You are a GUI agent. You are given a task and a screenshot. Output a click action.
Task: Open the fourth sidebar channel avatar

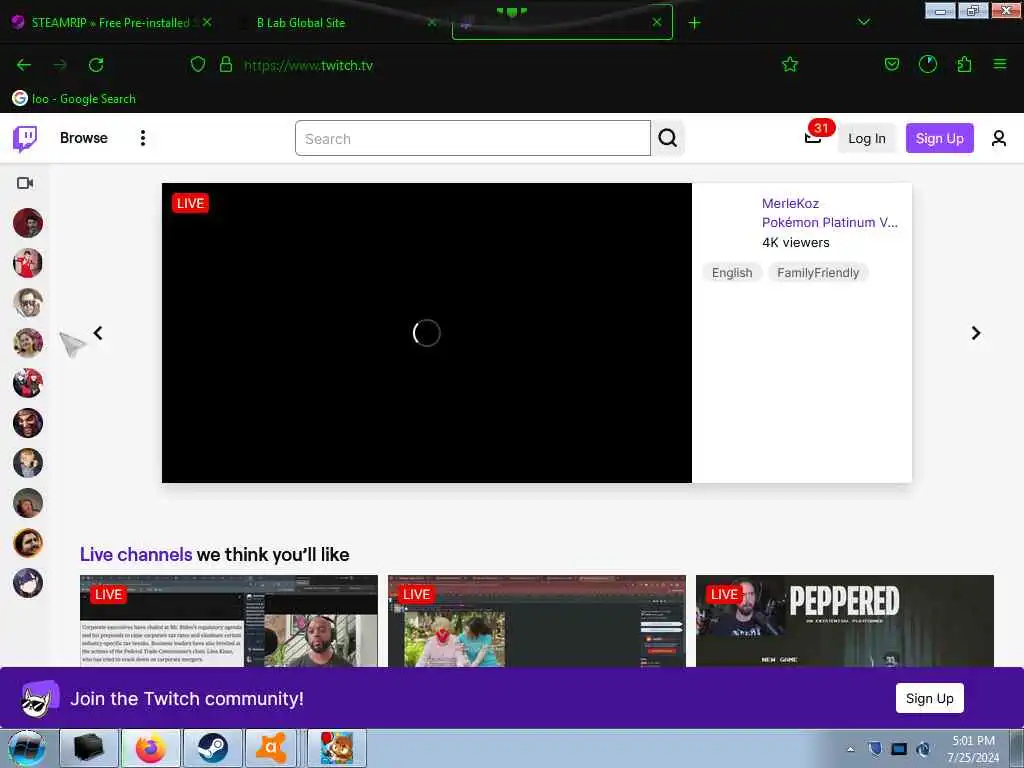coord(27,343)
